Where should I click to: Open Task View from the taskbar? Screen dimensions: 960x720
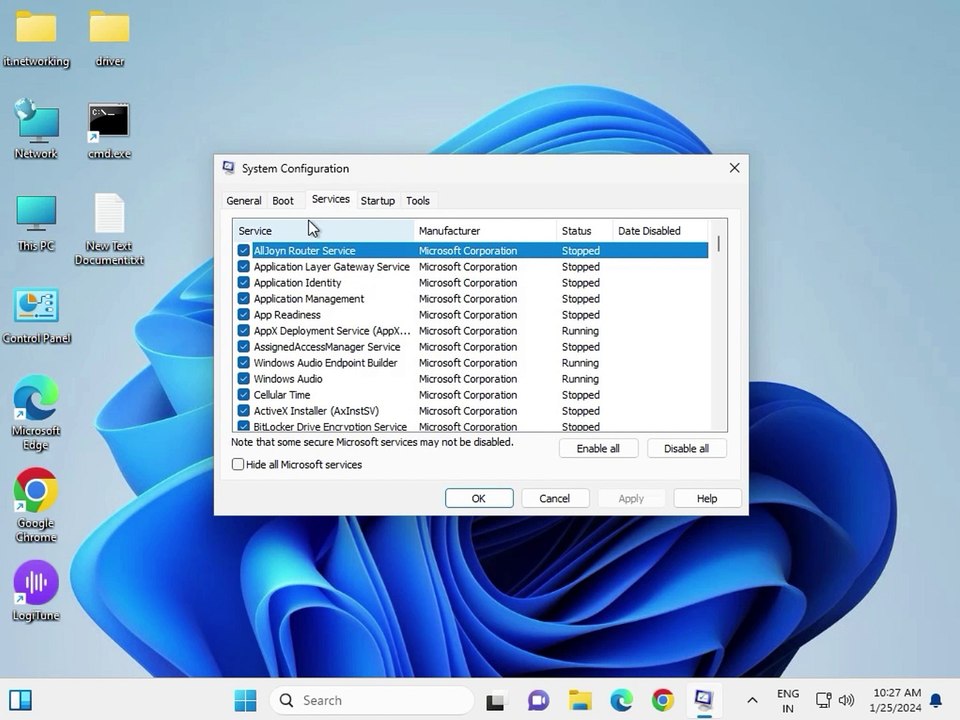coord(496,700)
